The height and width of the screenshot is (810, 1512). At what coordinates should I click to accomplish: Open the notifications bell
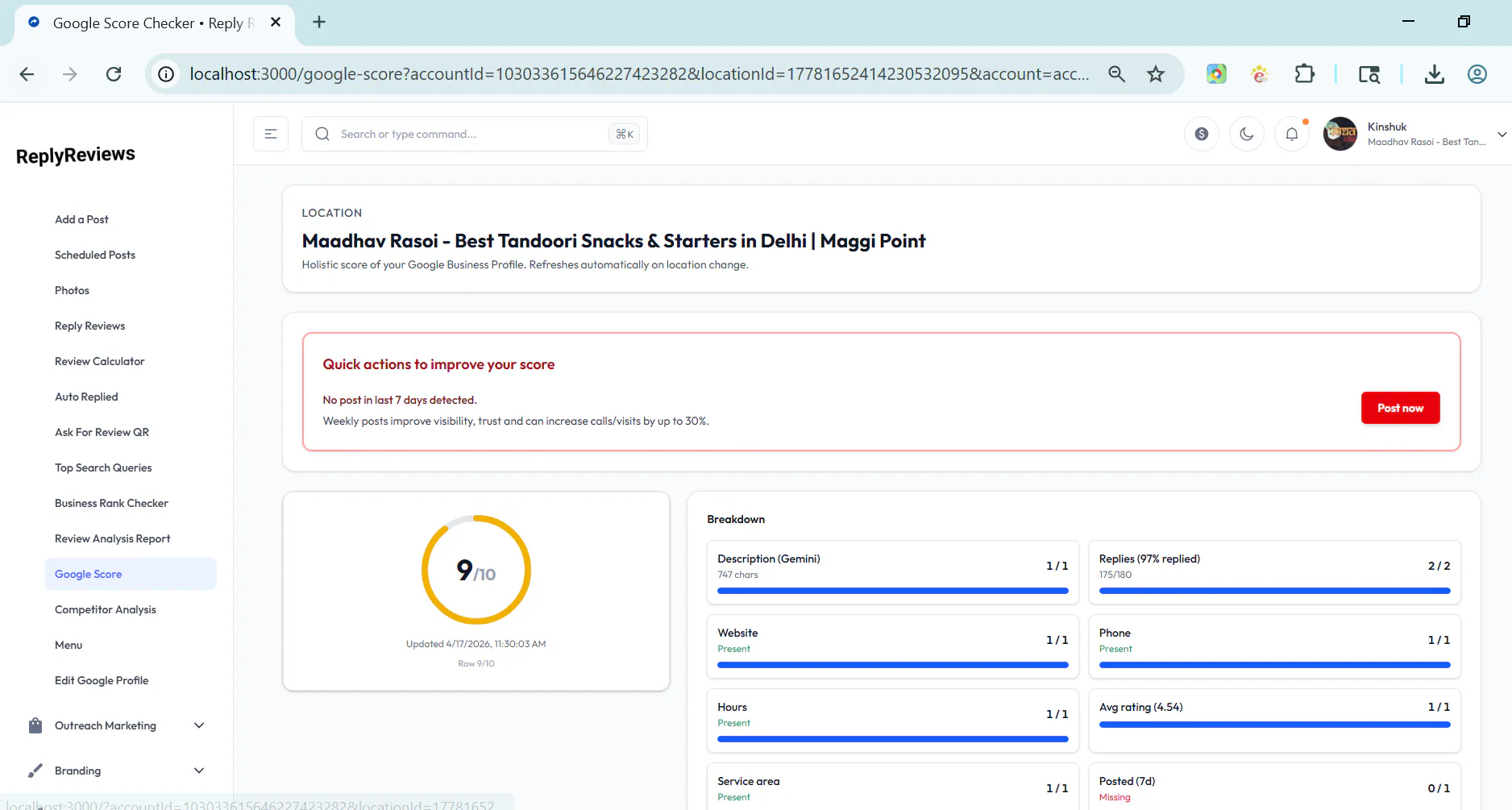pyautogui.click(x=1292, y=134)
